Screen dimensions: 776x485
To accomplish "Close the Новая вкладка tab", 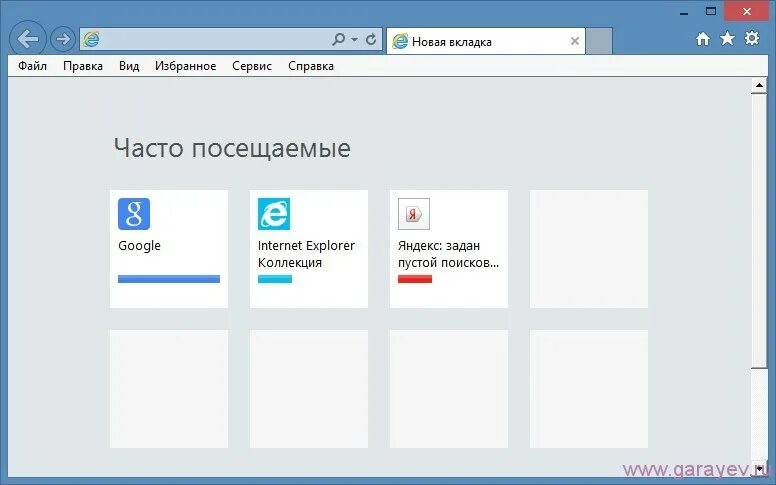I will [x=575, y=41].
